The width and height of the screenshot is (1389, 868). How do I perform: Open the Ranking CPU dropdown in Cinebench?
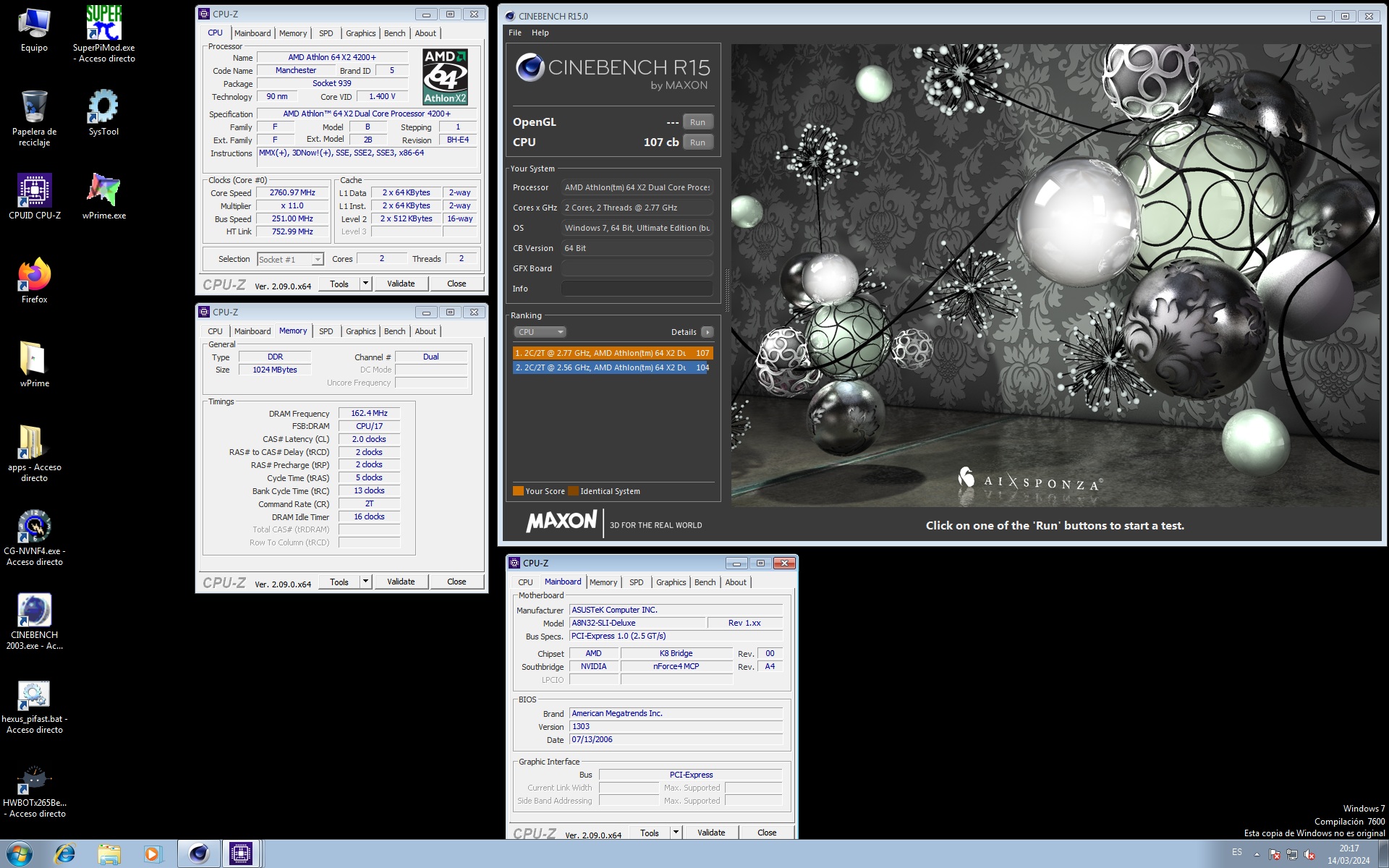(x=540, y=332)
